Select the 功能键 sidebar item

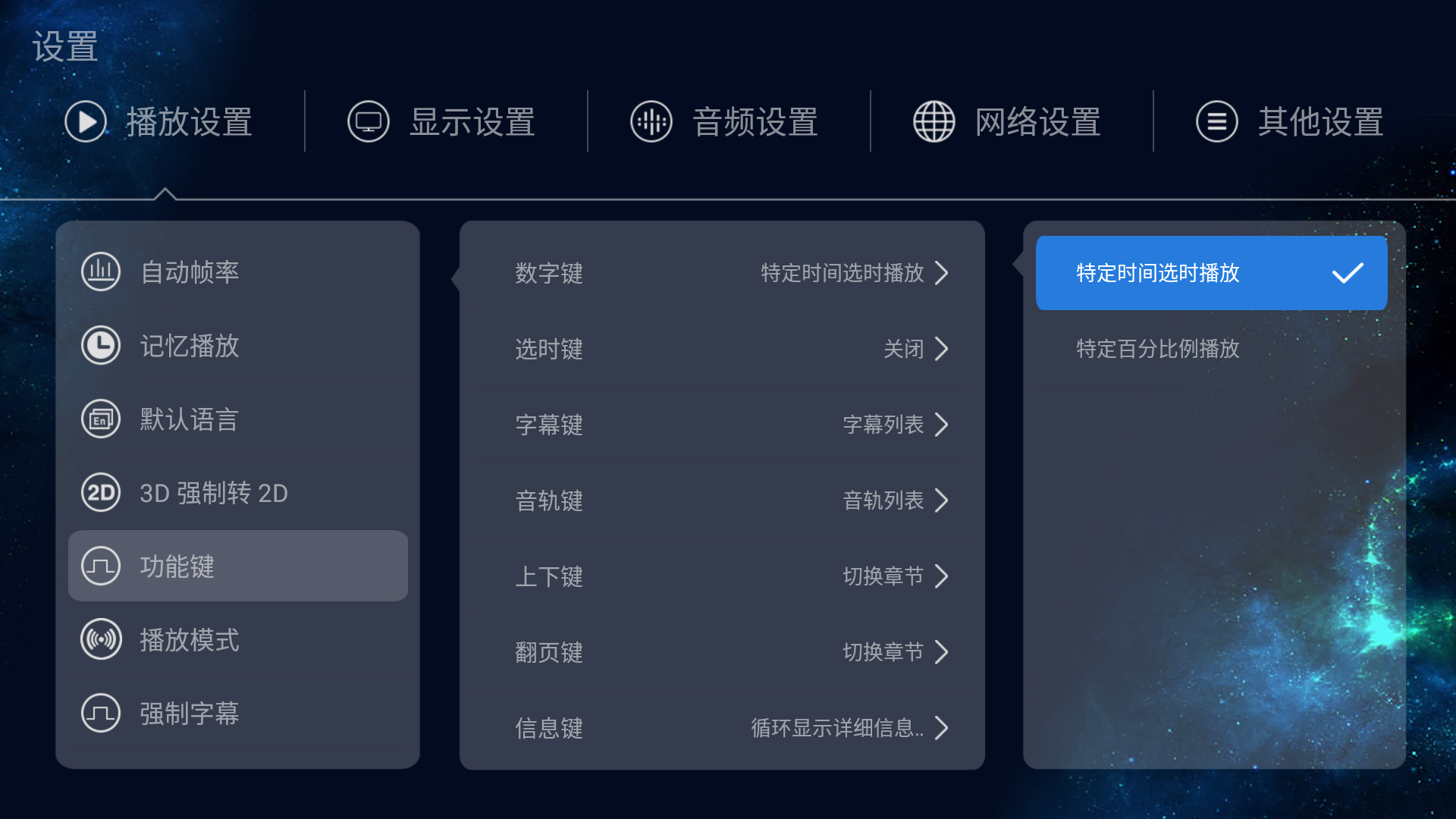[238, 566]
